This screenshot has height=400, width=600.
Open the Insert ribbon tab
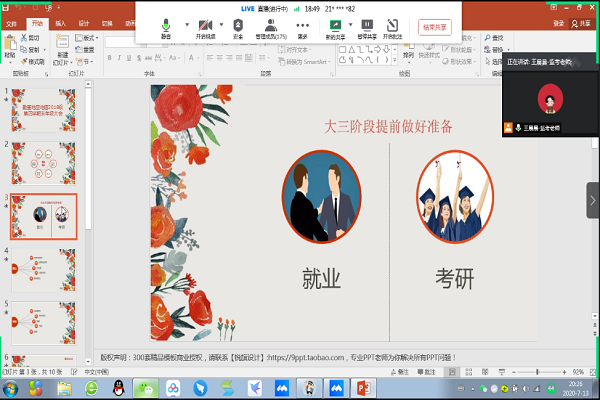click(62, 22)
